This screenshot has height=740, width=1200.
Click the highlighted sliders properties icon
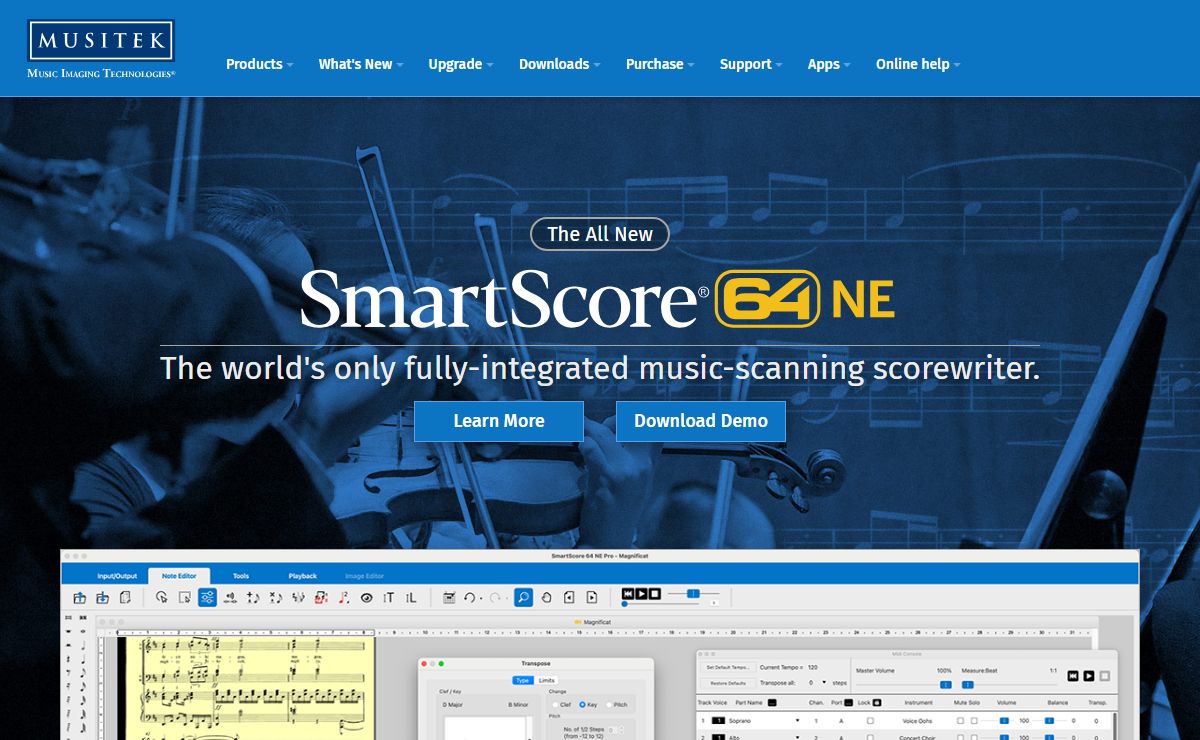tap(207, 598)
